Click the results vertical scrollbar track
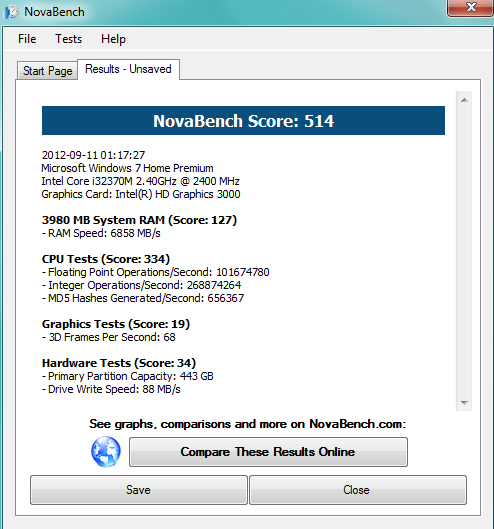494x529 pixels. click(464, 251)
